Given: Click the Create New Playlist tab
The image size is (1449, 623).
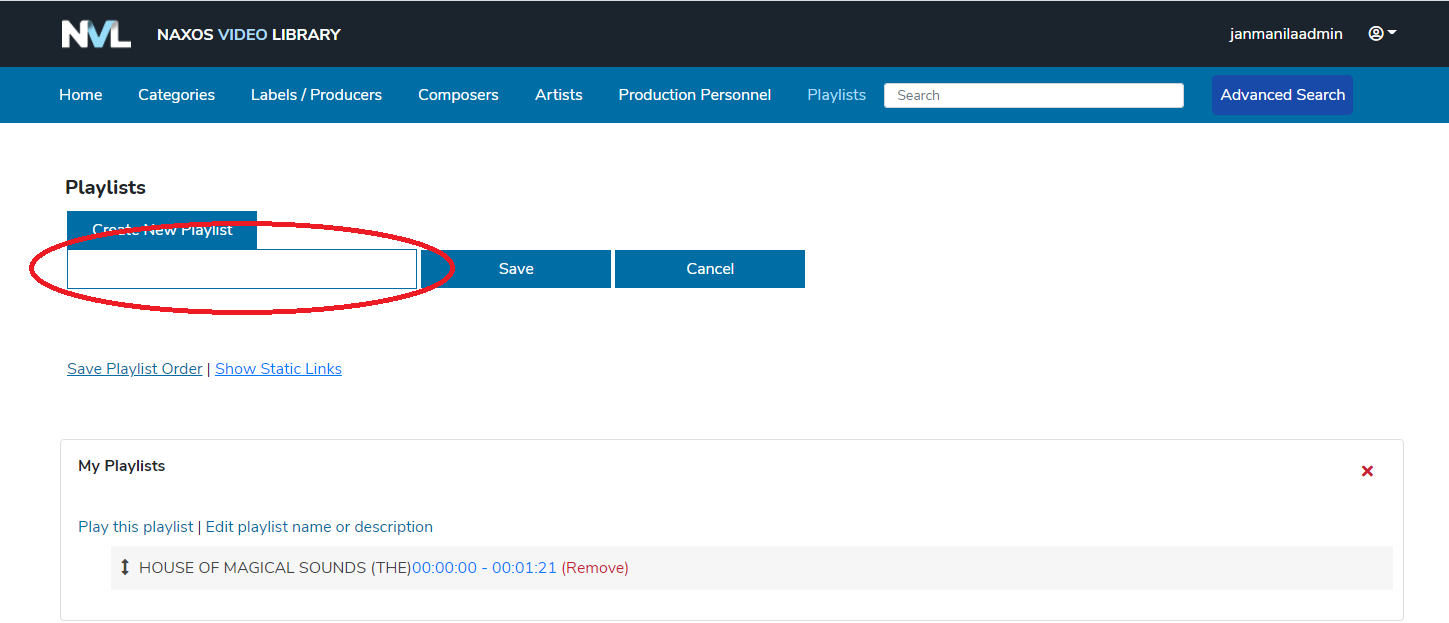Looking at the screenshot, I should point(162,230).
